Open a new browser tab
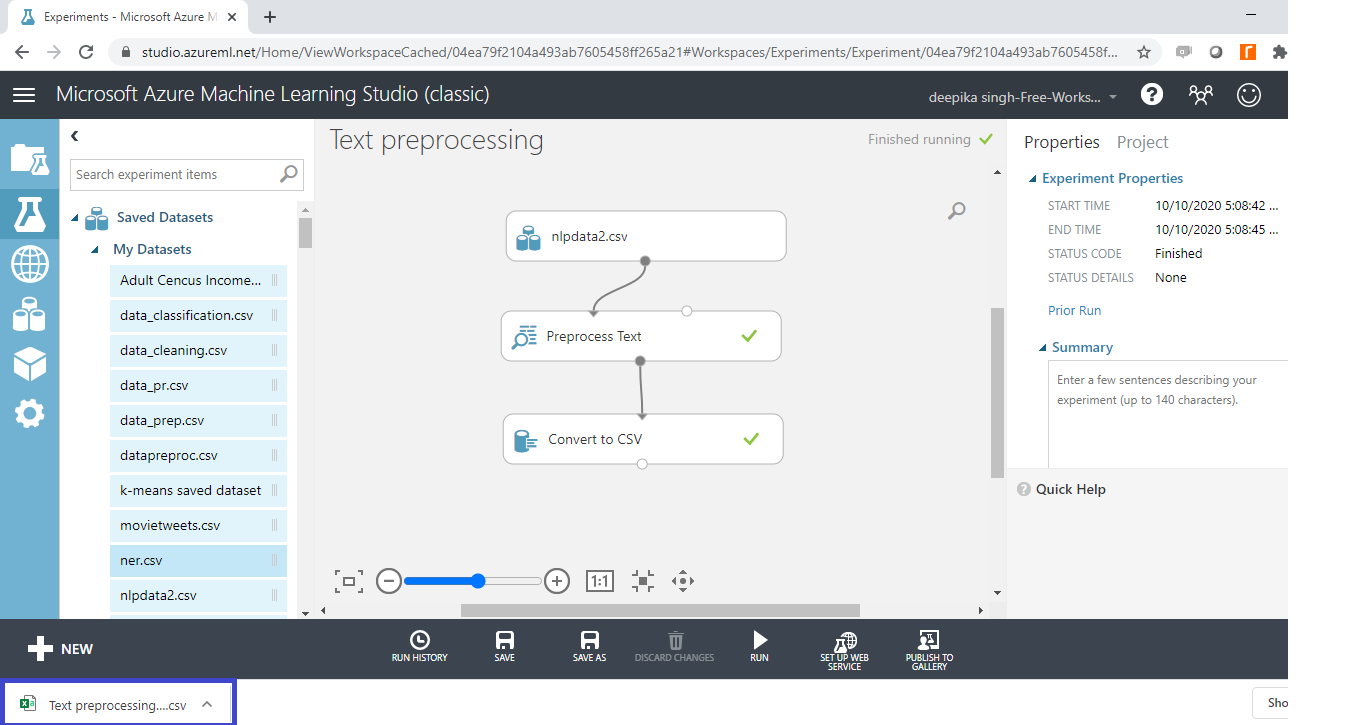This screenshot has height=725, width=1360. click(x=270, y=17)
